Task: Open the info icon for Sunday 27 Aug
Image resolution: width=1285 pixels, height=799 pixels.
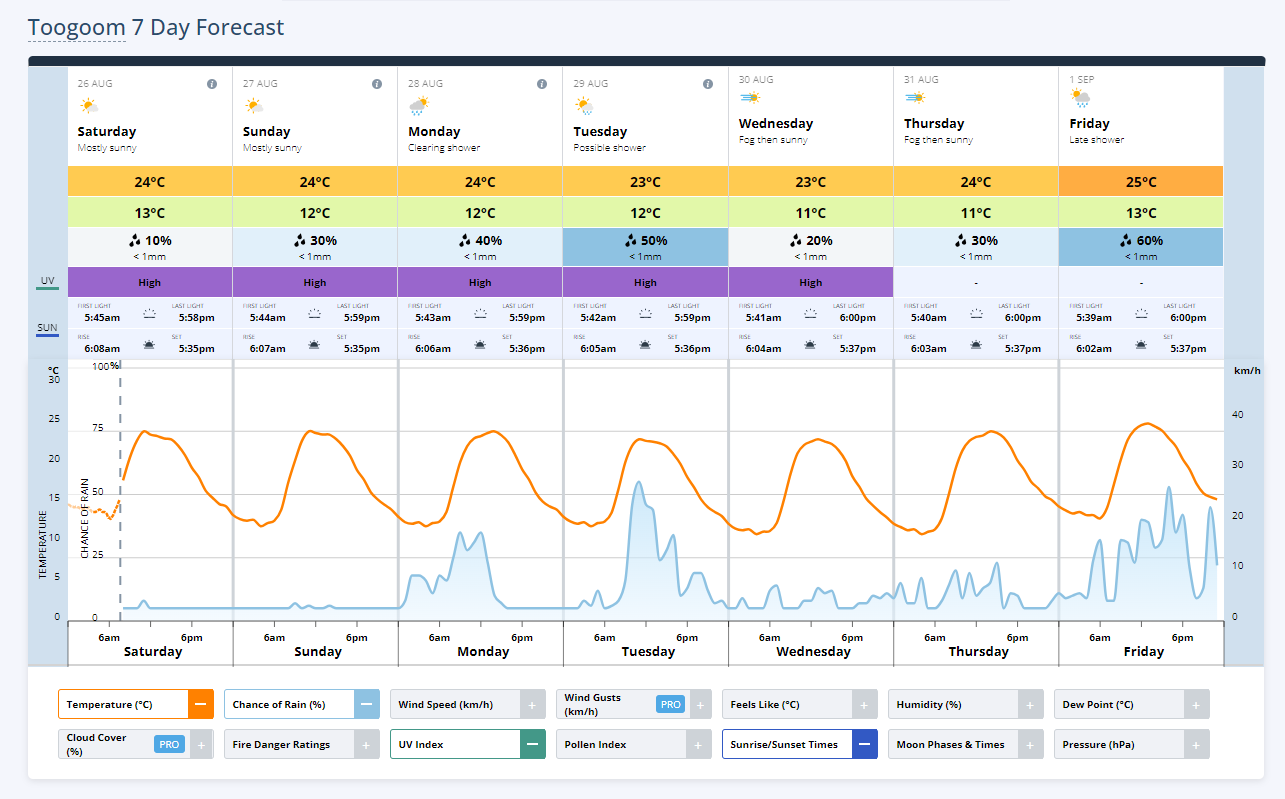Action: pyautogui.click(x=377, y=84)
